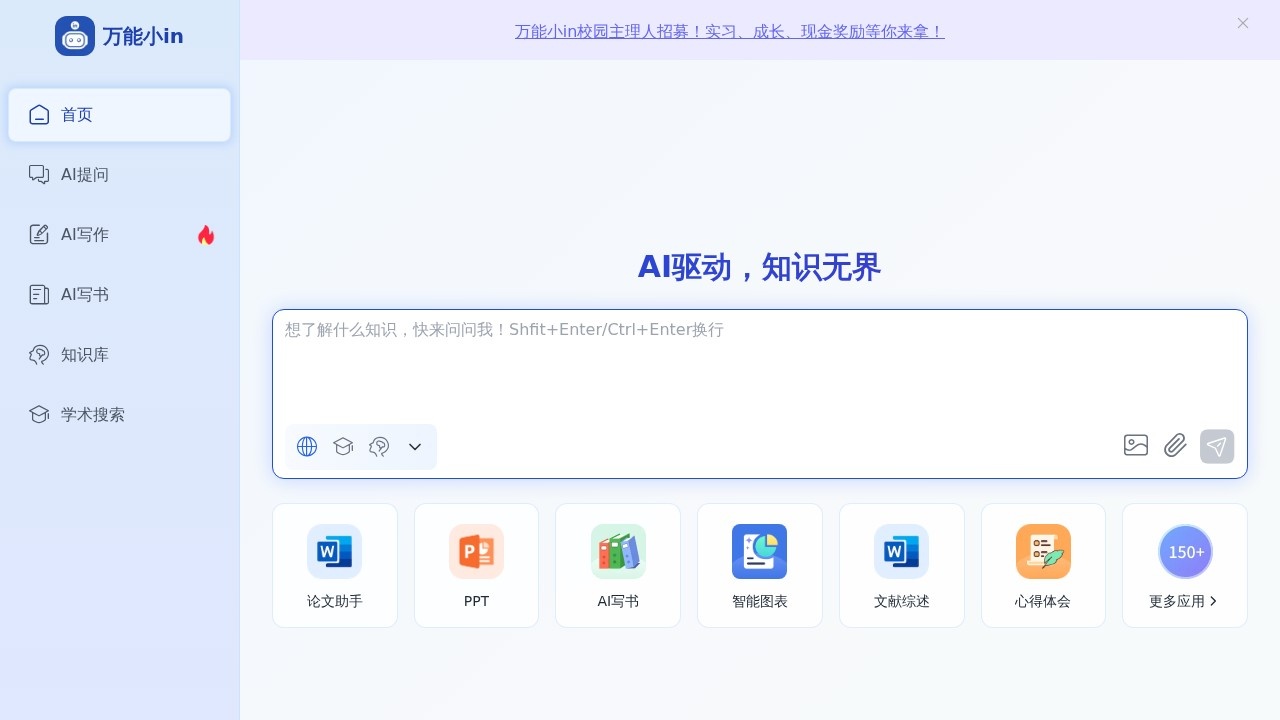Open the PPT generator icon
This screenshot has width=1280, height=720.
point(476,551)
